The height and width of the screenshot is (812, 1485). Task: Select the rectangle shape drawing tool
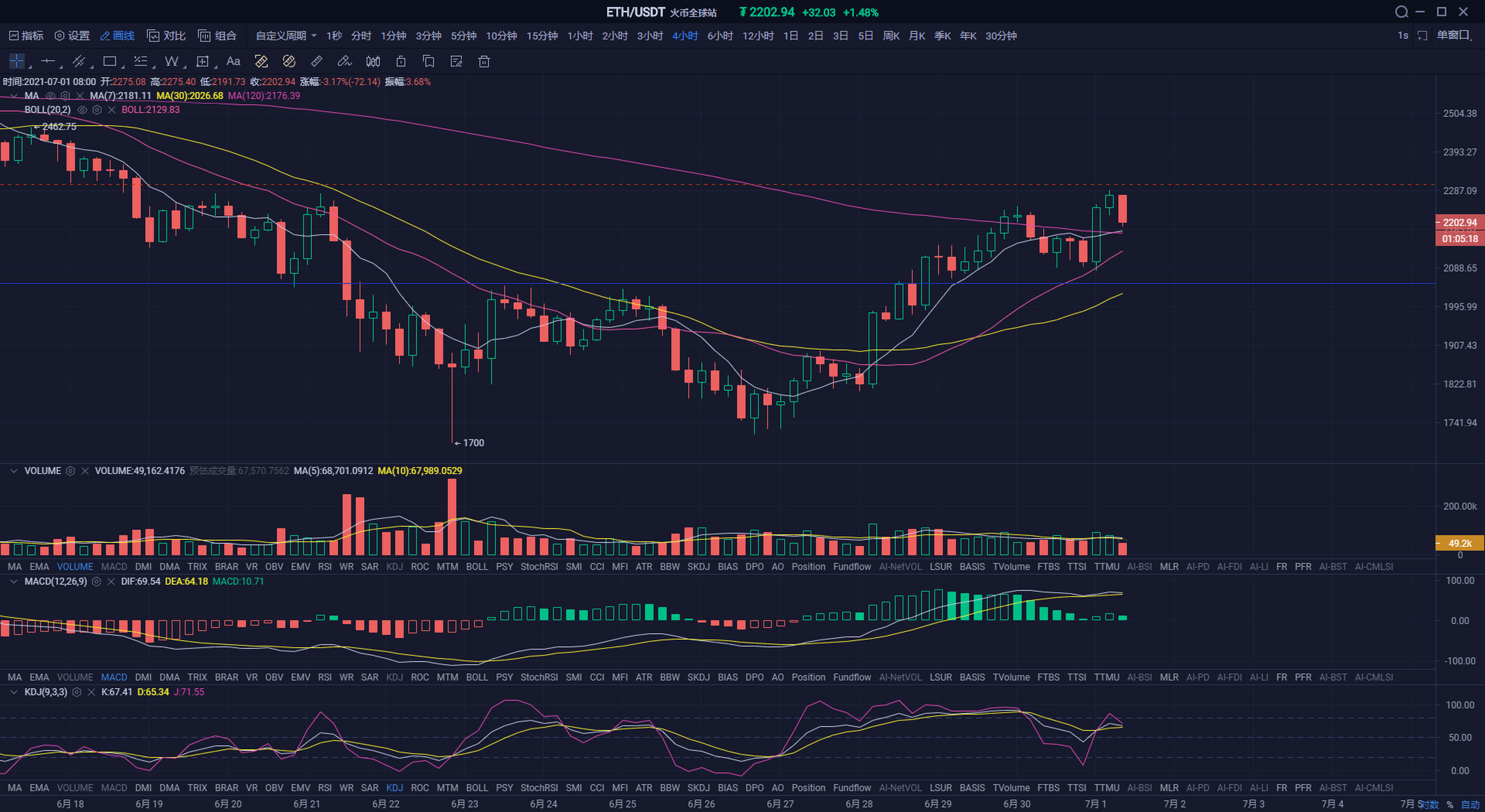(x=110, y=62)
